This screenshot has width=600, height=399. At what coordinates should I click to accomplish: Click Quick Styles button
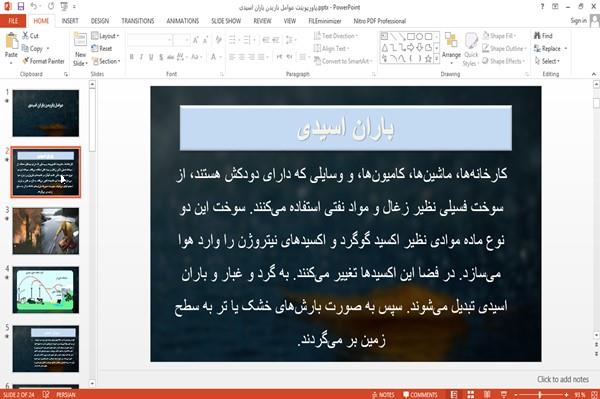tap(471, 50)
